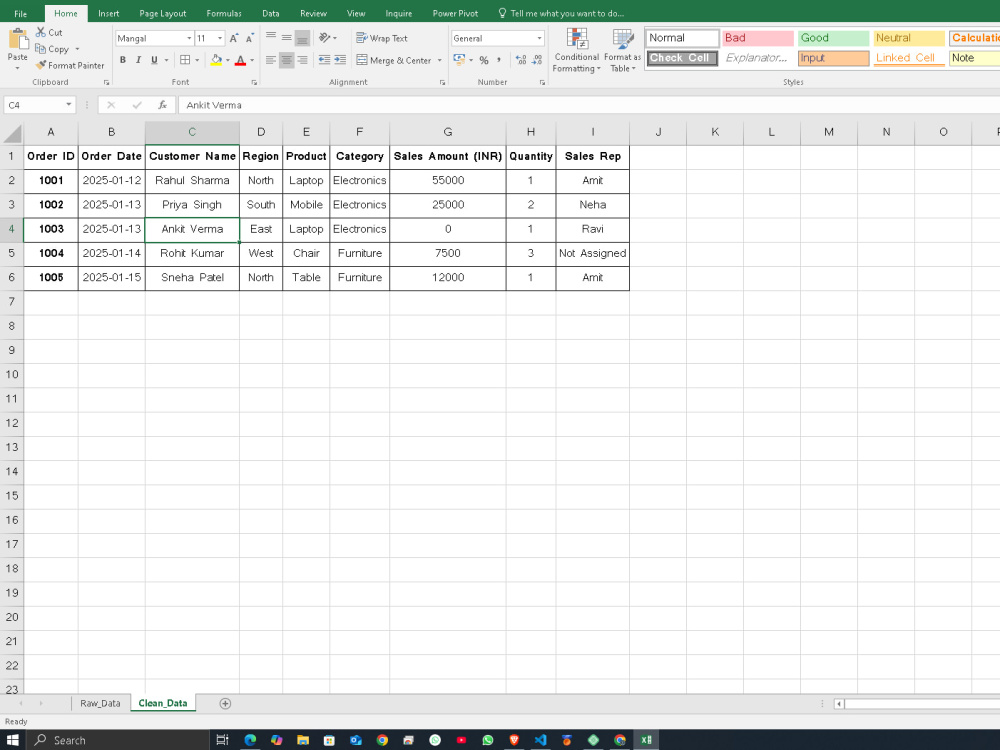
Task: Click Decrease Indent icon
Action: pos(325,60)
